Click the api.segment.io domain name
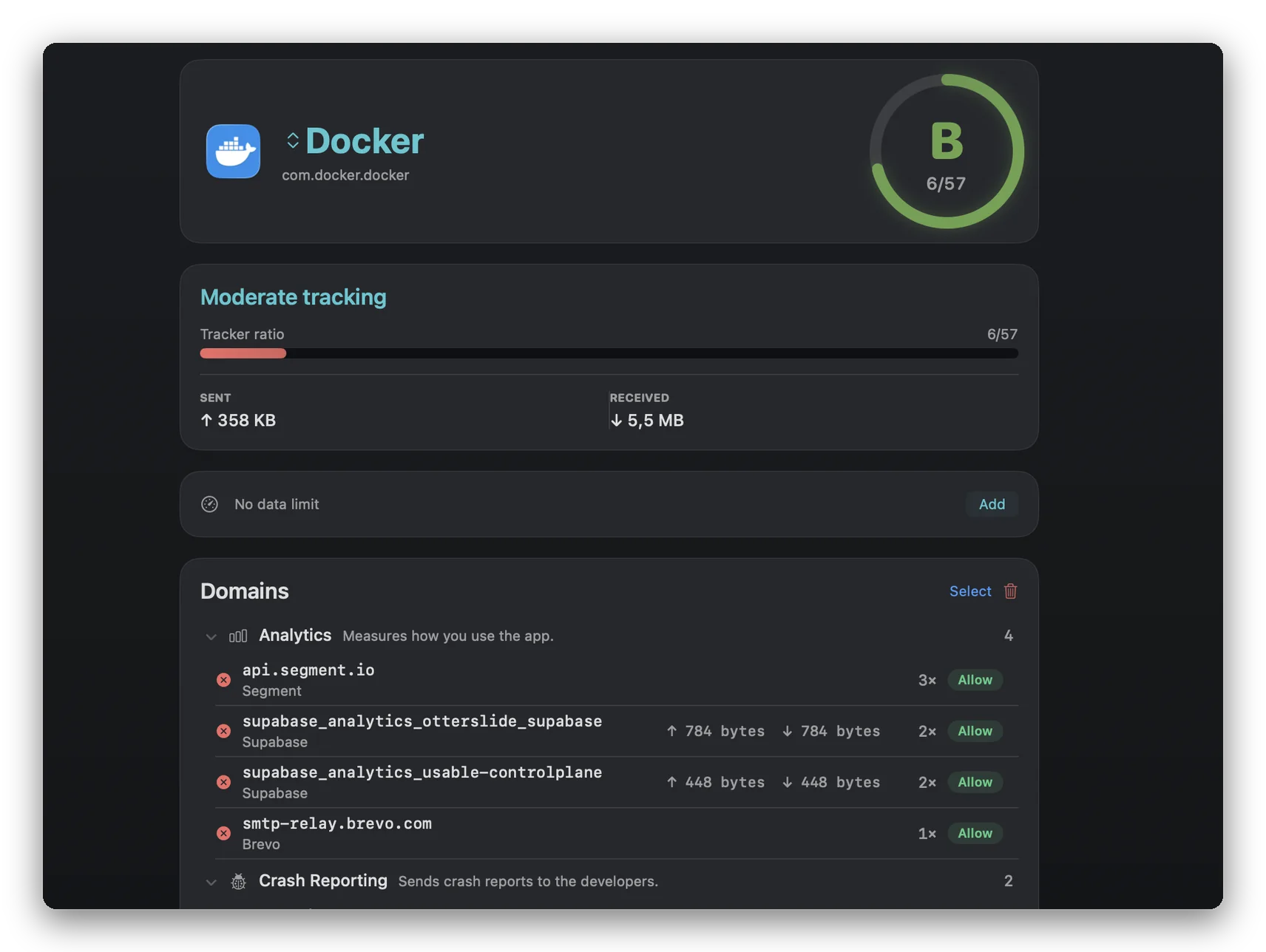The height and width of the screenshot is (952, 1266). 308,670
